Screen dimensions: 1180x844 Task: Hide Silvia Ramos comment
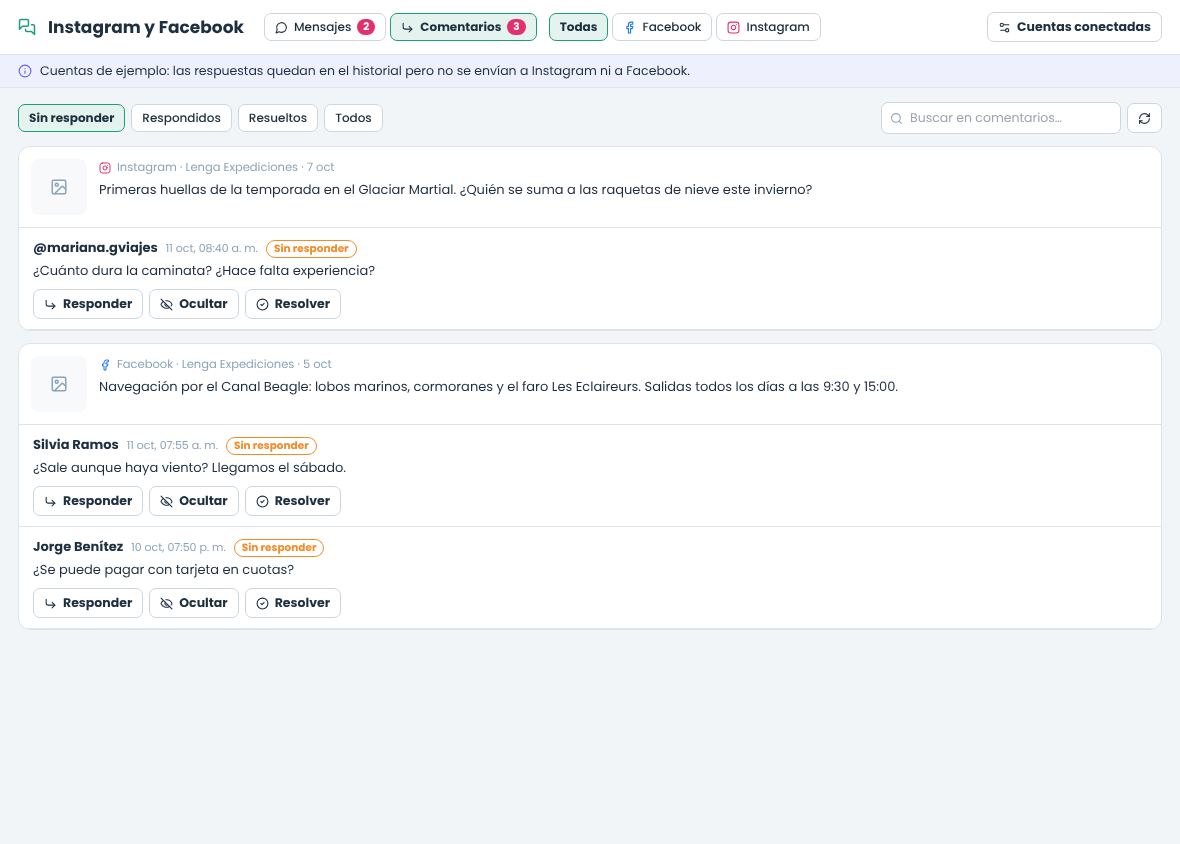coord(193,501)
